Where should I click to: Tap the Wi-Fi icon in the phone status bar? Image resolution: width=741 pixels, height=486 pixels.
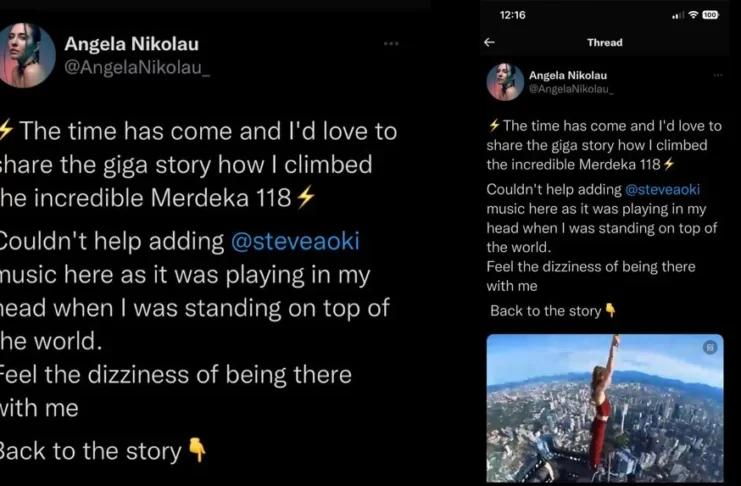click(x=693, y=15)
